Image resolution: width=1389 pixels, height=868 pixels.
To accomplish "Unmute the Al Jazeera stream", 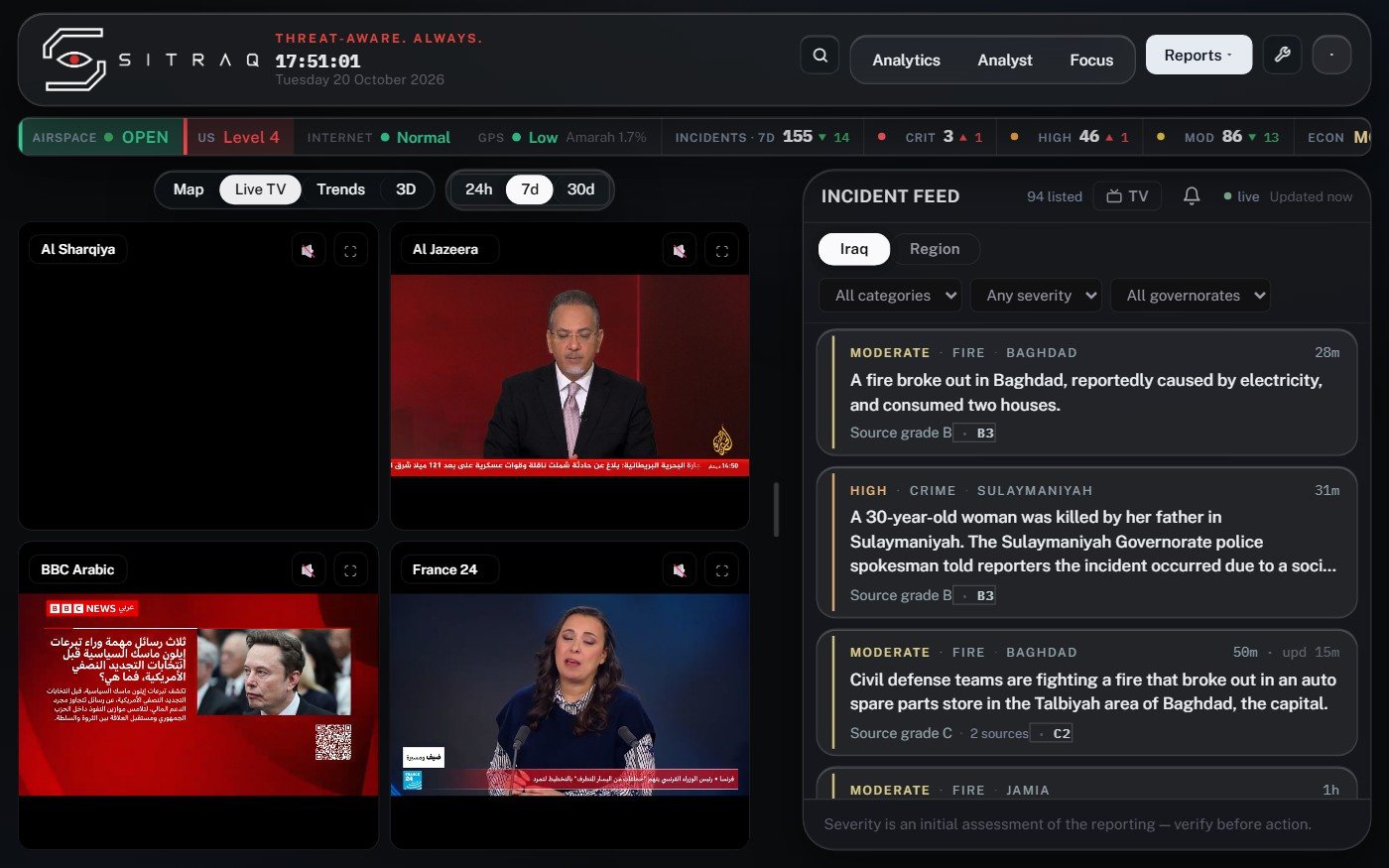I will 680,251.
